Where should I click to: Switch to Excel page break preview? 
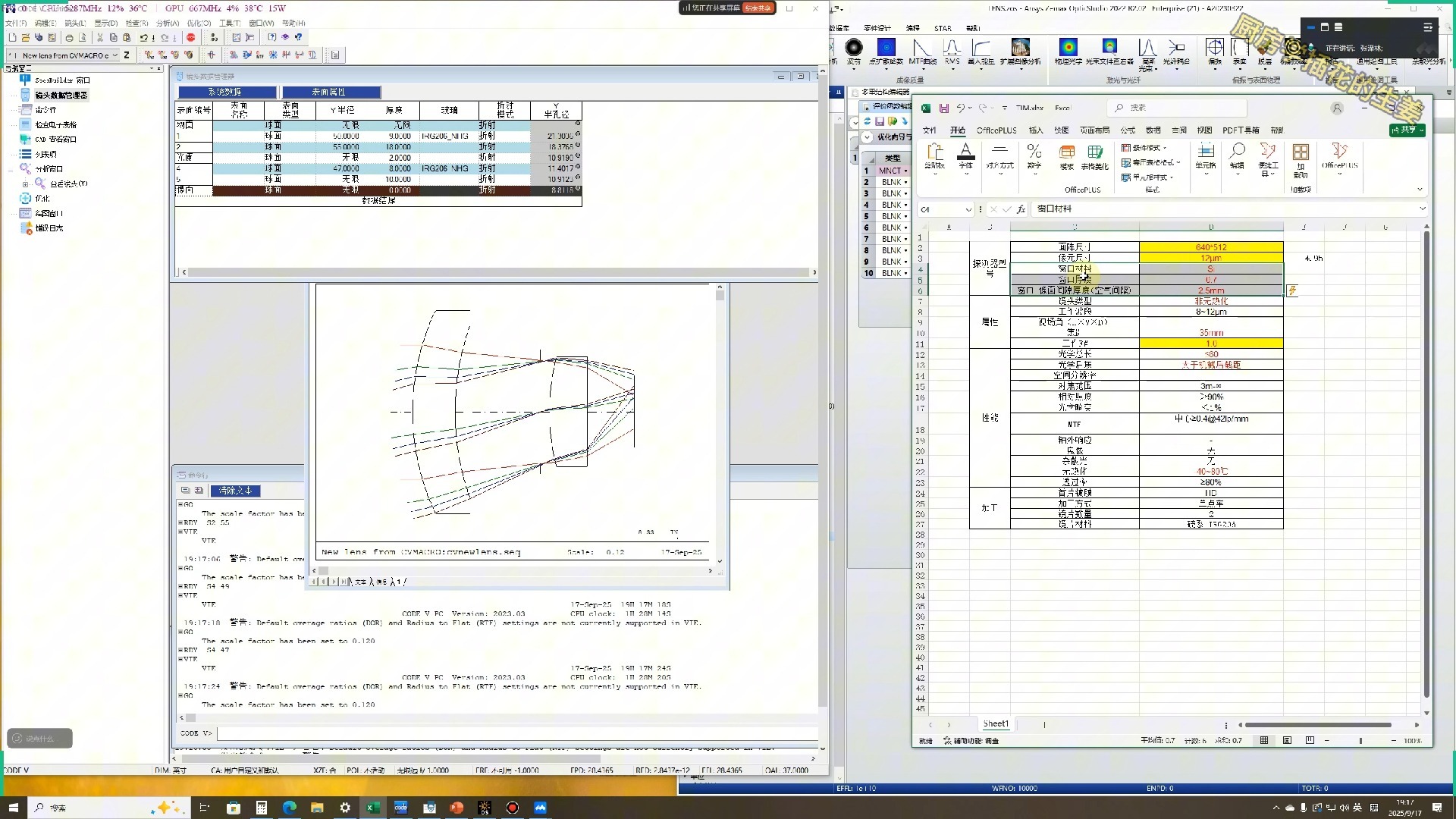click(1310, 741)
